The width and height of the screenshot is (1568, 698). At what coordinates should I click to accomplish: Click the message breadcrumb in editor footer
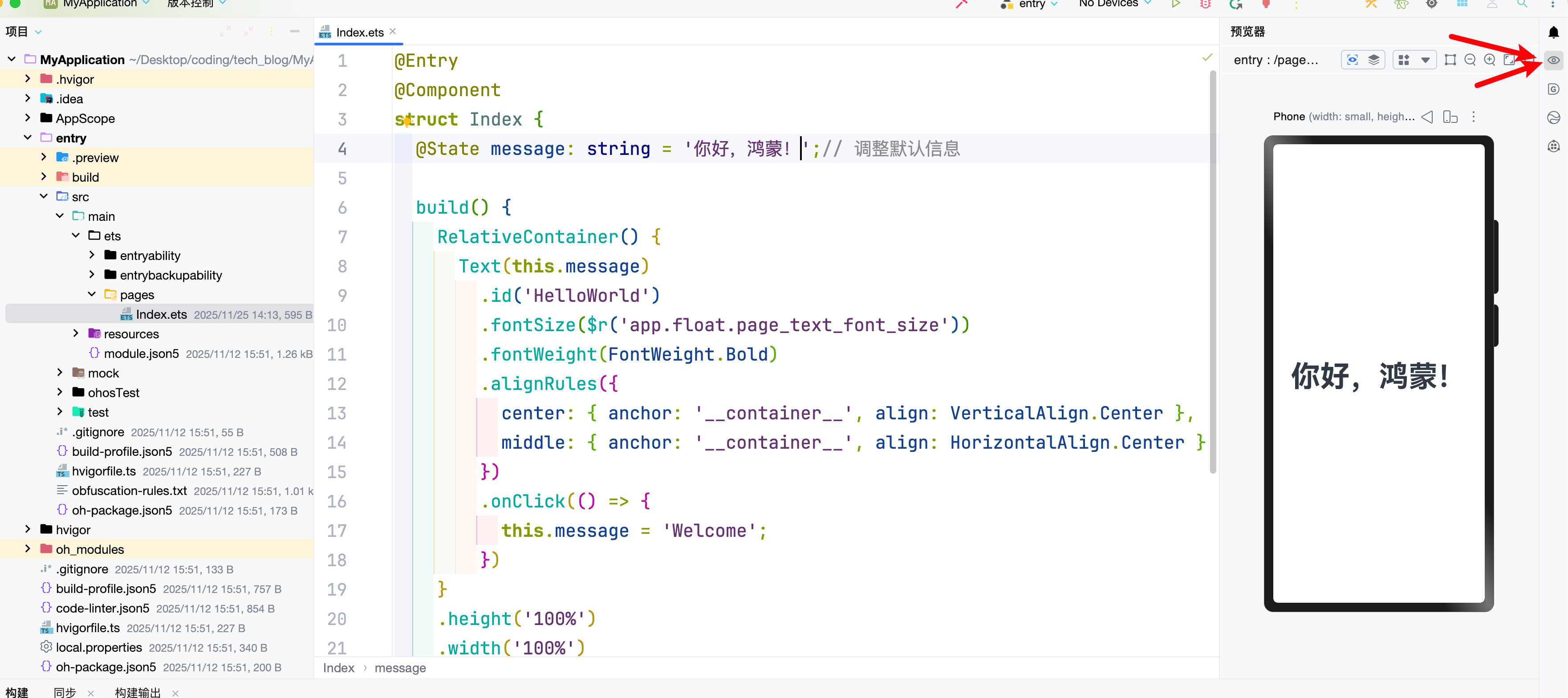(x=400, y=668)
